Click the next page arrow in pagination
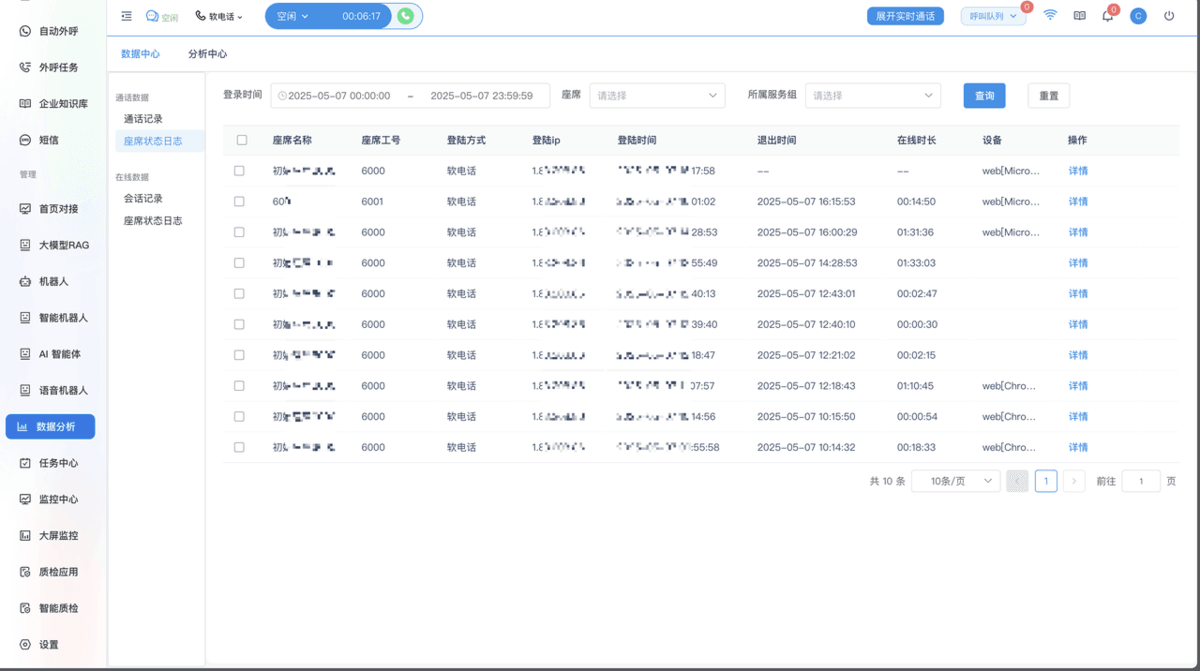This screenshot has width=1200, height=671. pyautogui.click(x=1074, y=481)
